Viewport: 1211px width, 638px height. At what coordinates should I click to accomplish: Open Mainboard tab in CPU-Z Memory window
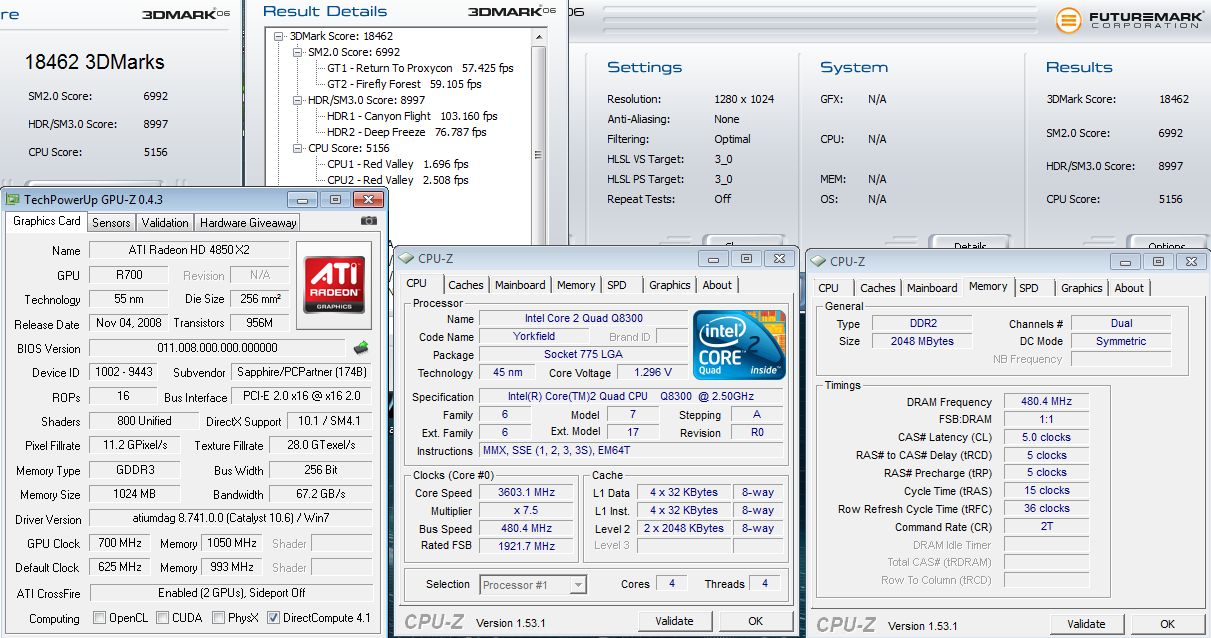tap(932, 288)
